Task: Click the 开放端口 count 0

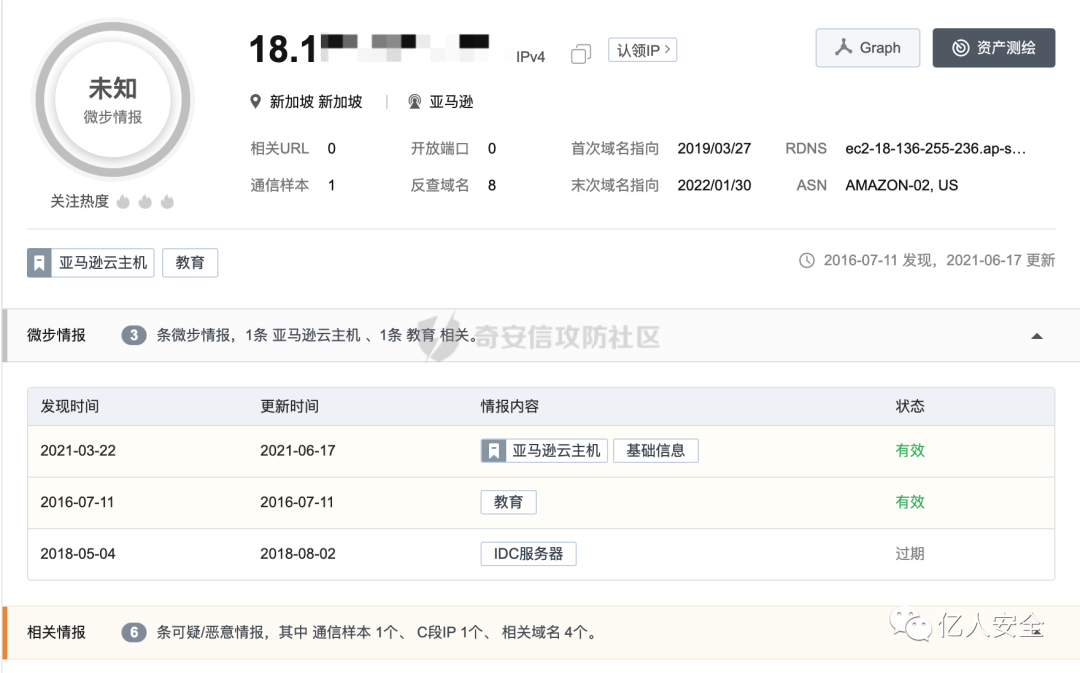Action: click(492, 149)
